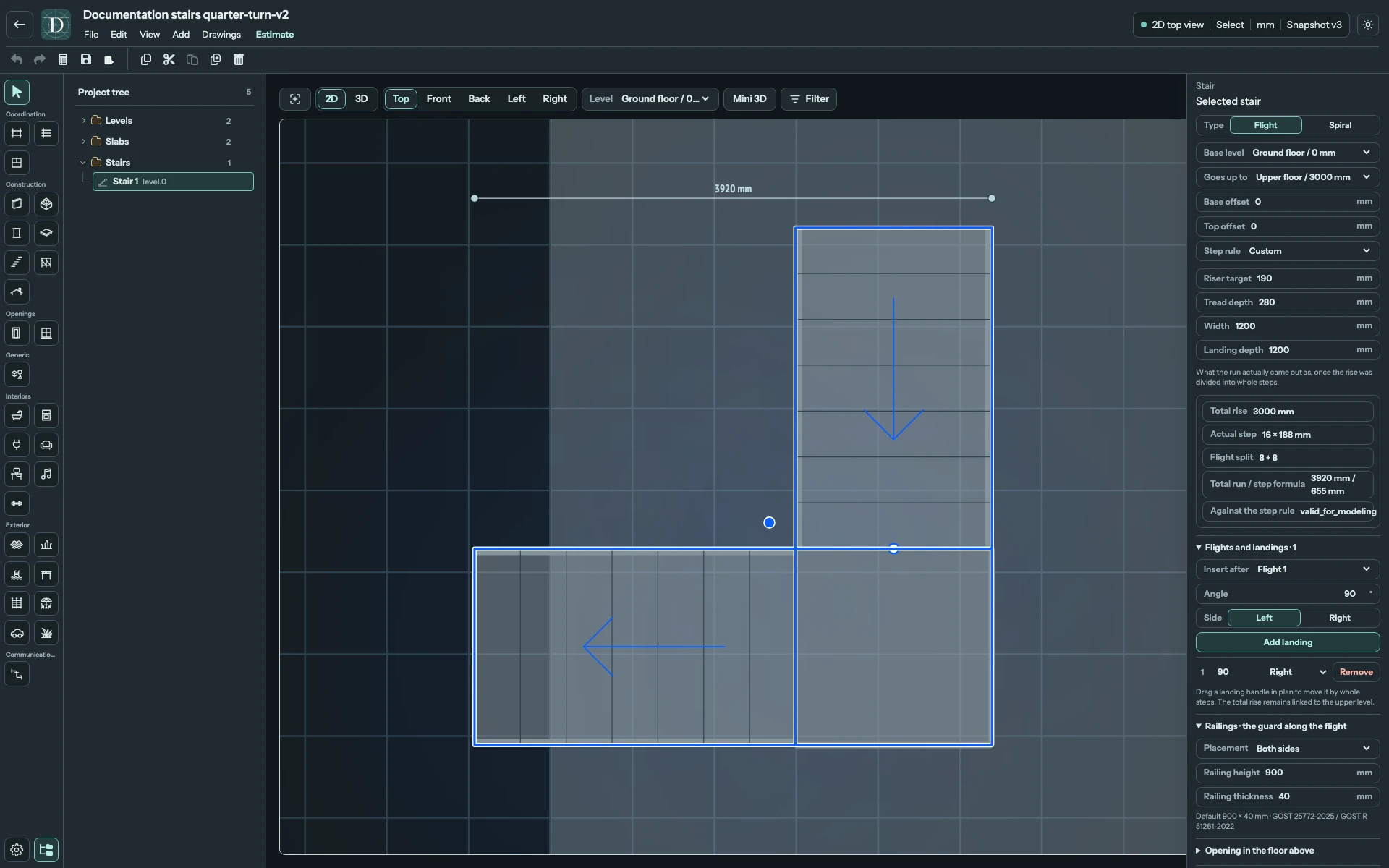The height and width of the screenshot is (868, 1389).
Task: Choose the bathtub interior tool
Action: click(x=17, y=416)
